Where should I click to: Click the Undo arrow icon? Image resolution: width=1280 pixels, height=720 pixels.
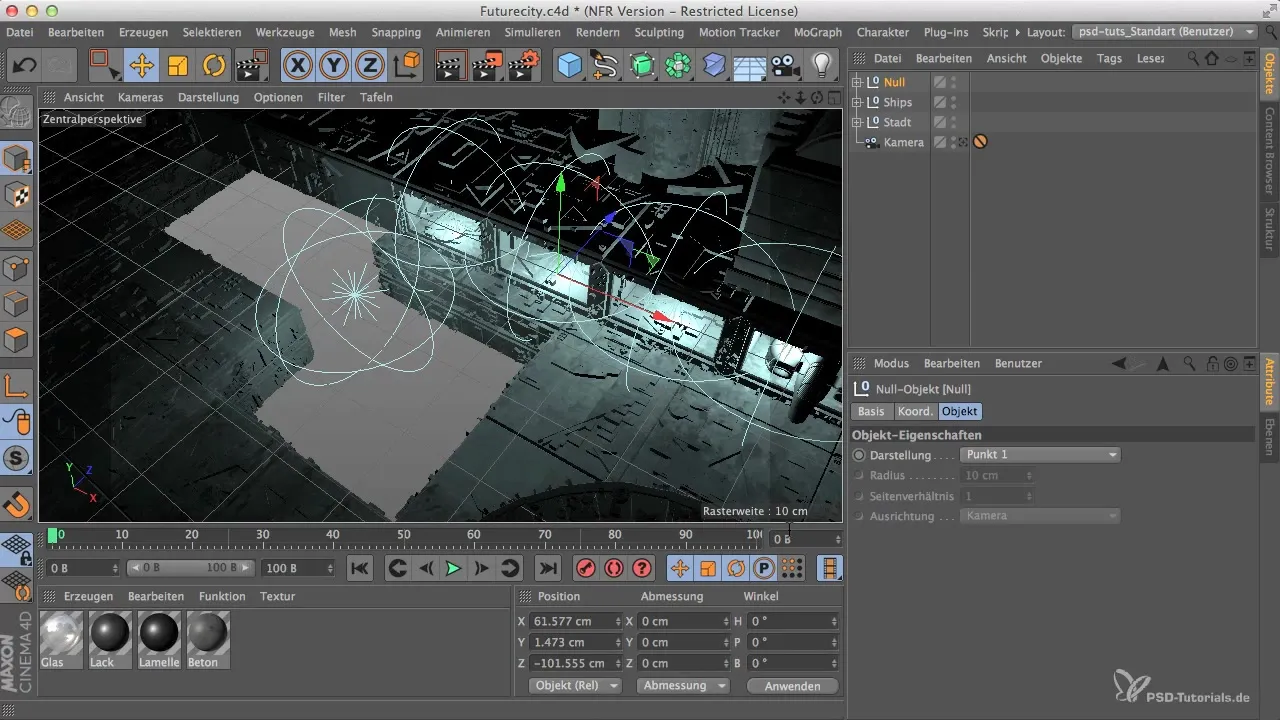coord(26,66)
